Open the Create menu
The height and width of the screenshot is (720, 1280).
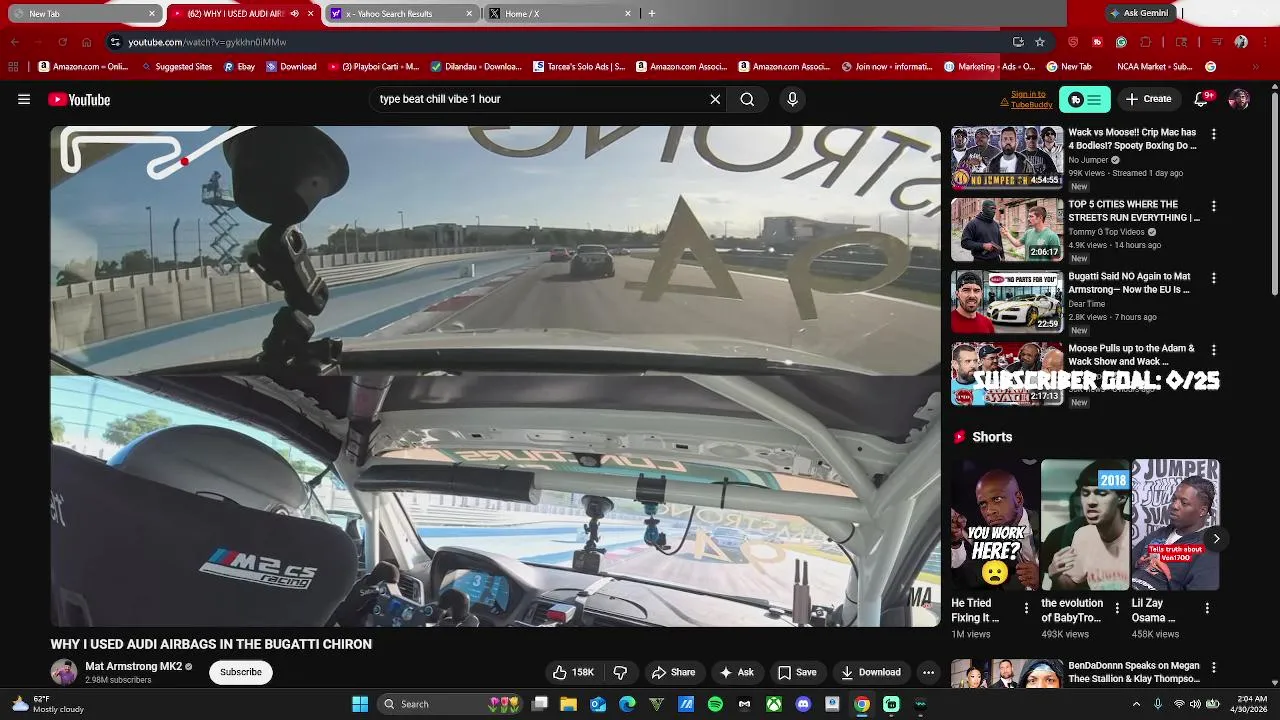click(x=1148, y=99)
